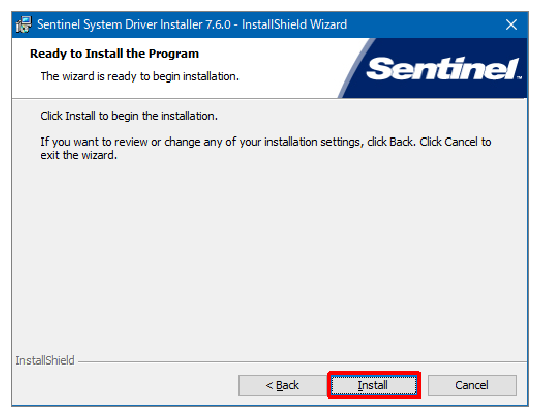539x417 pixels.
Task: Click the empty gray body area of the wizard
Action: pyautogui.click(x=269, y=254)
